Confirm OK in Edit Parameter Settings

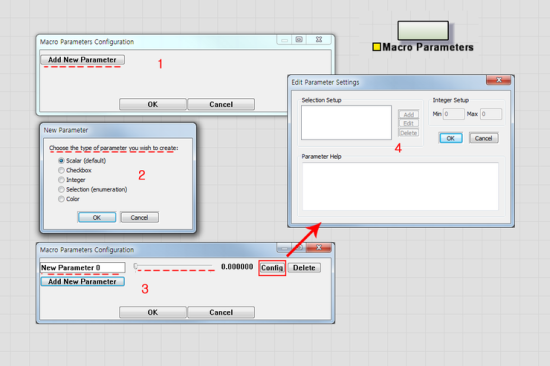click(451, 138)
